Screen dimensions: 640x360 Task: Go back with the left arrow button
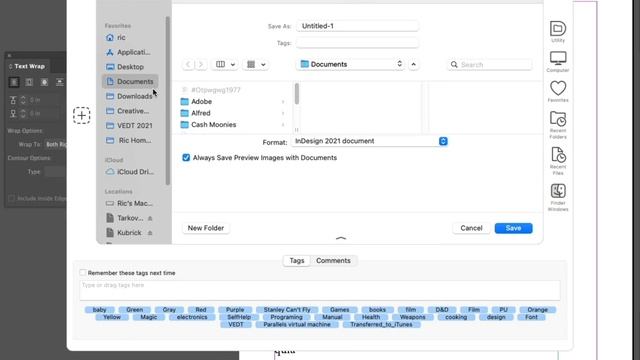coord(188,64)
